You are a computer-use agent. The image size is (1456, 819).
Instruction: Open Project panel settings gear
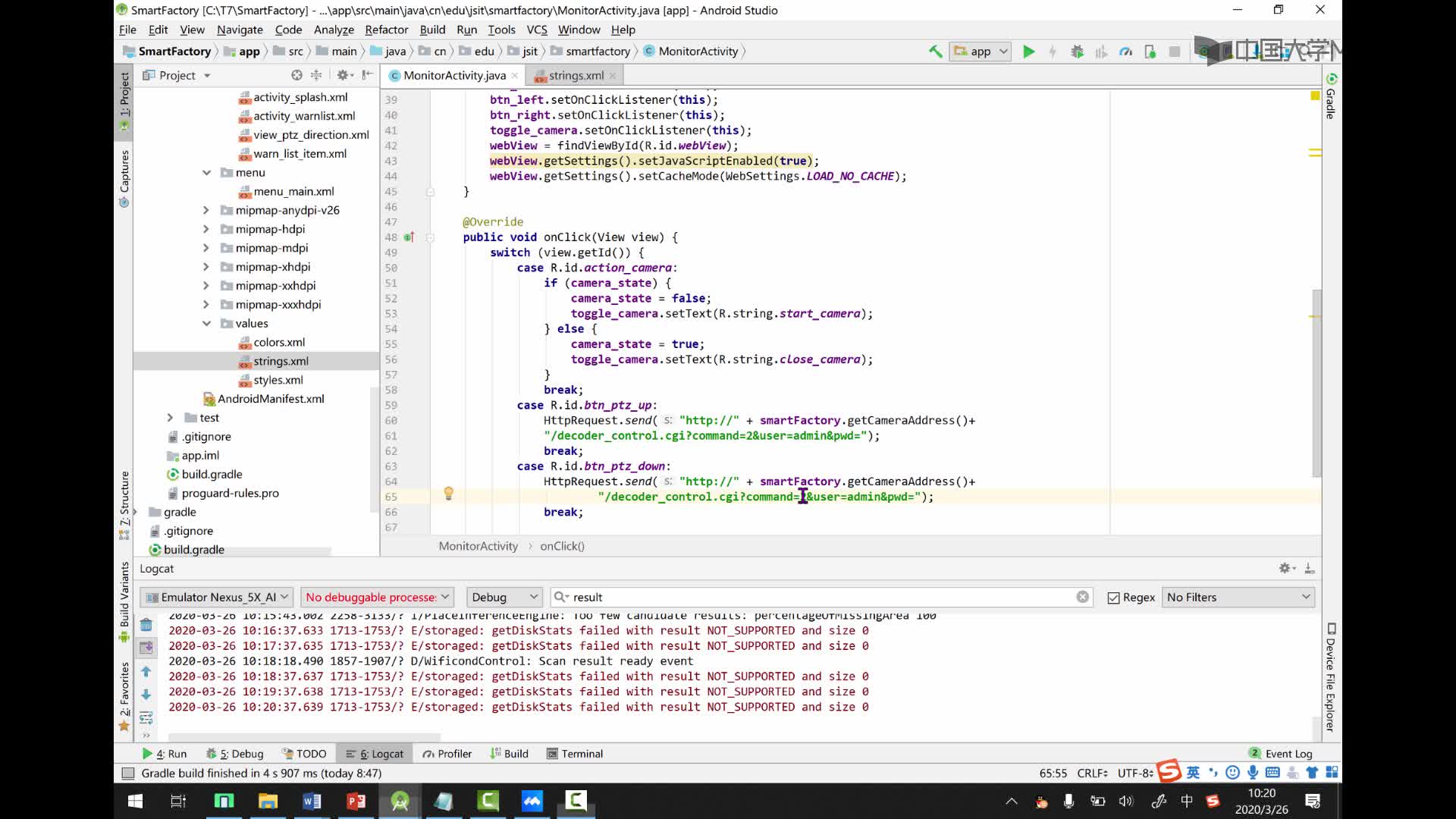[x=344, y=75]
